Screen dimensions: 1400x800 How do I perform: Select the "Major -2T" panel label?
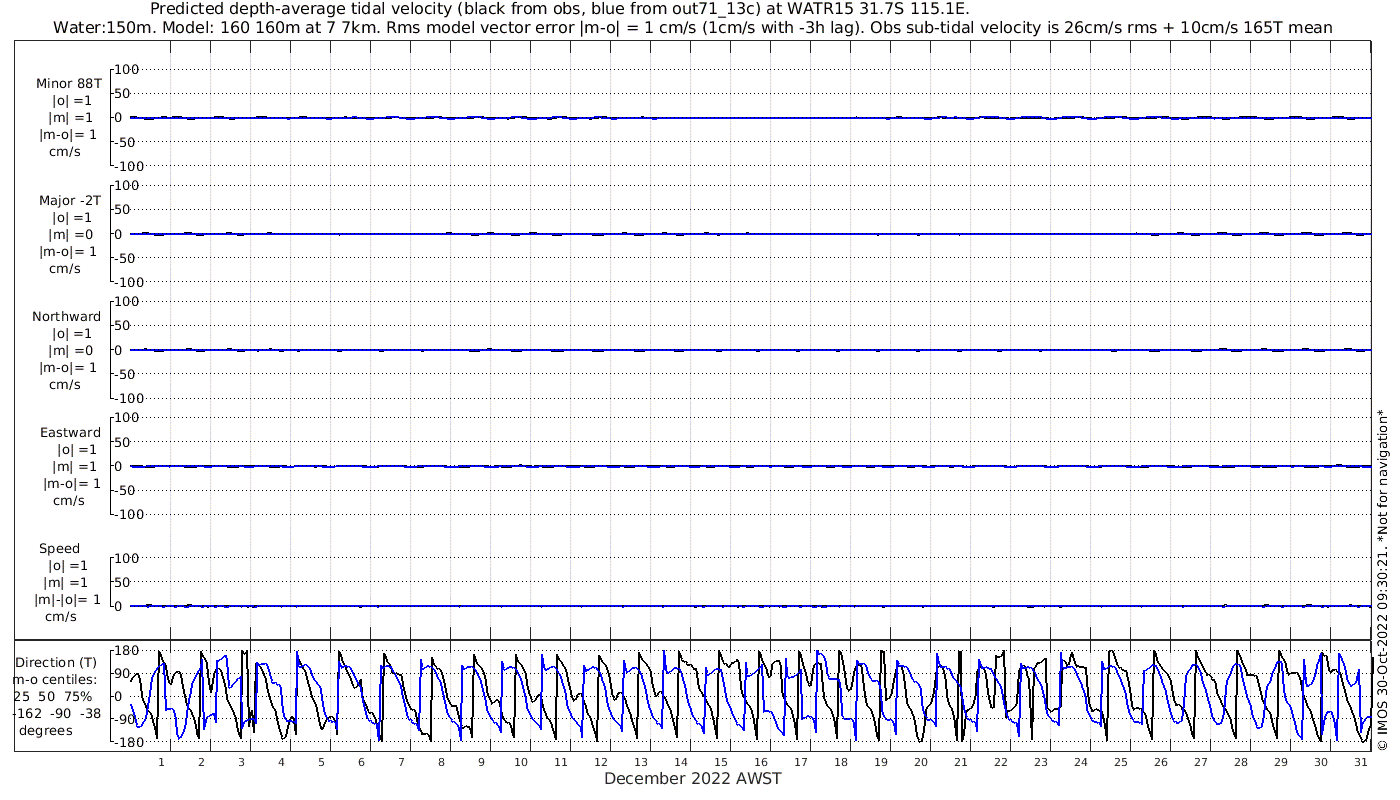(70, 200)
